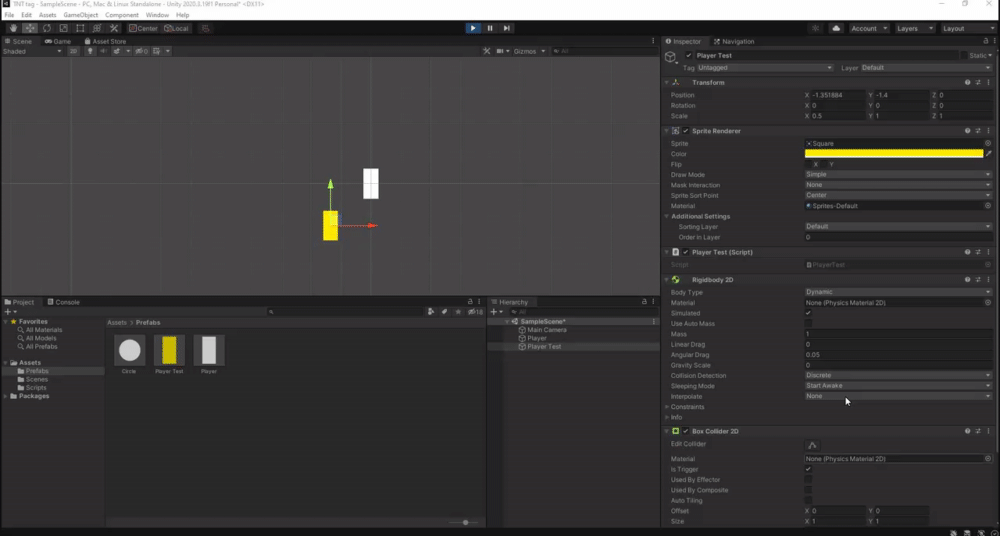Click the Edit Collider button icon
Image resolution: width=1000 pixels, height=536 pixels.
pos(812,445)
